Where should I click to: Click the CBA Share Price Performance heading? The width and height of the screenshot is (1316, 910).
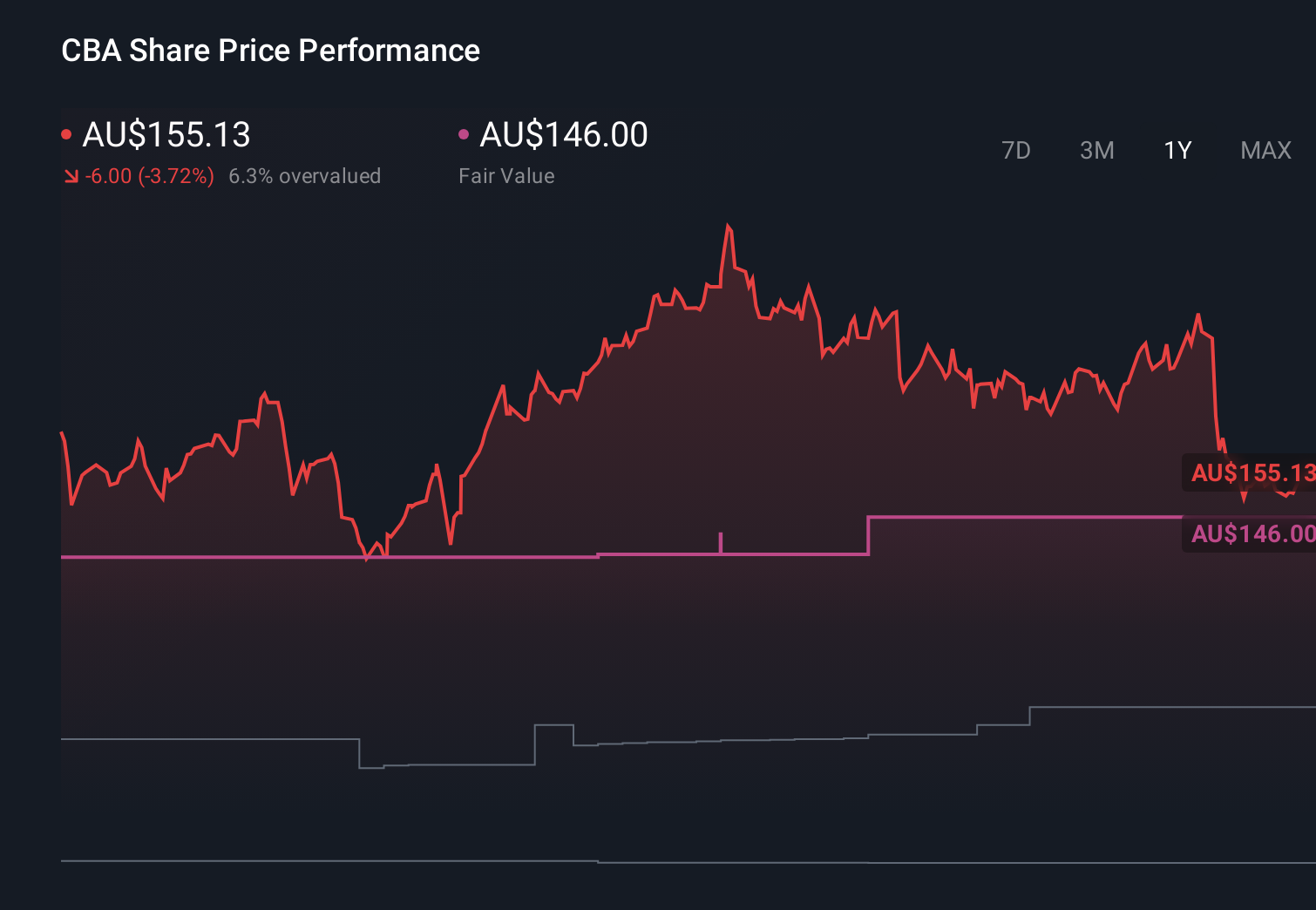[x=270, y=51]
